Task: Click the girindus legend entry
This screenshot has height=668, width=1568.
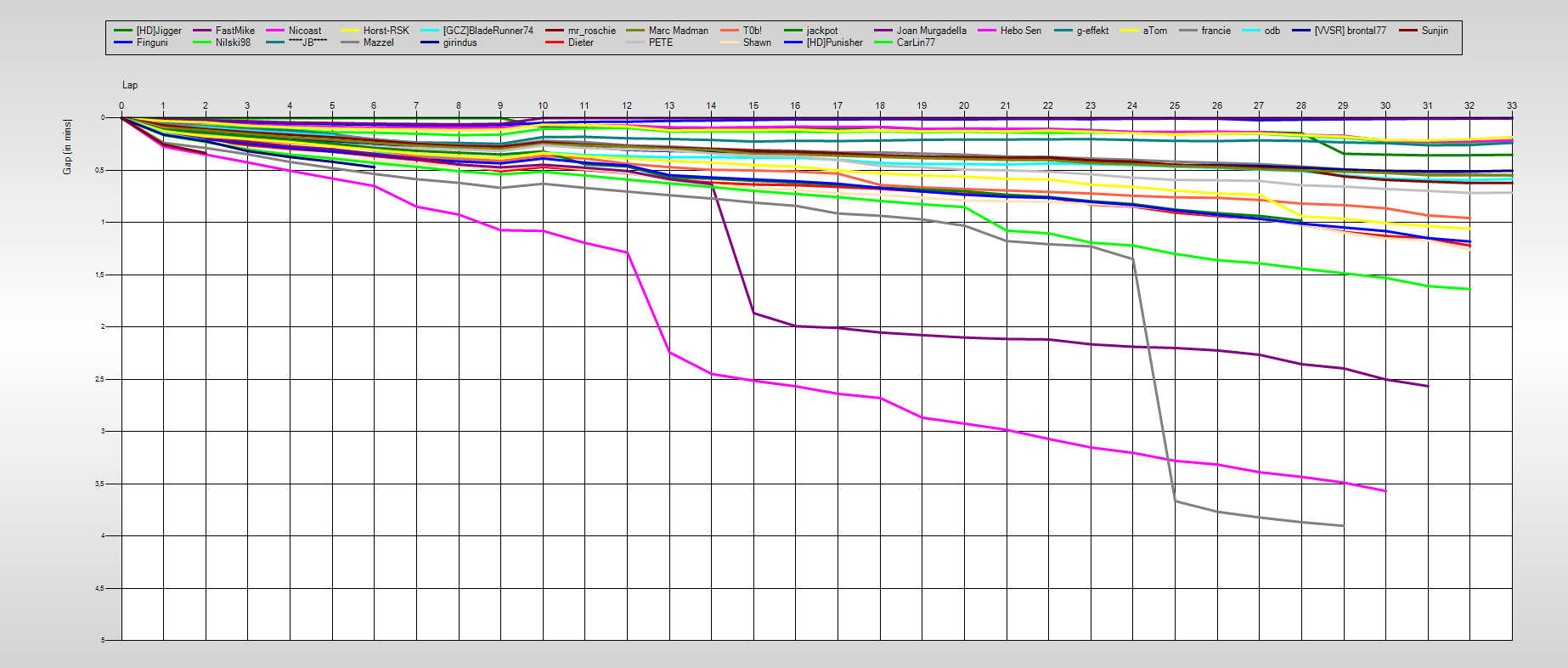Action: tap(460, 42)
